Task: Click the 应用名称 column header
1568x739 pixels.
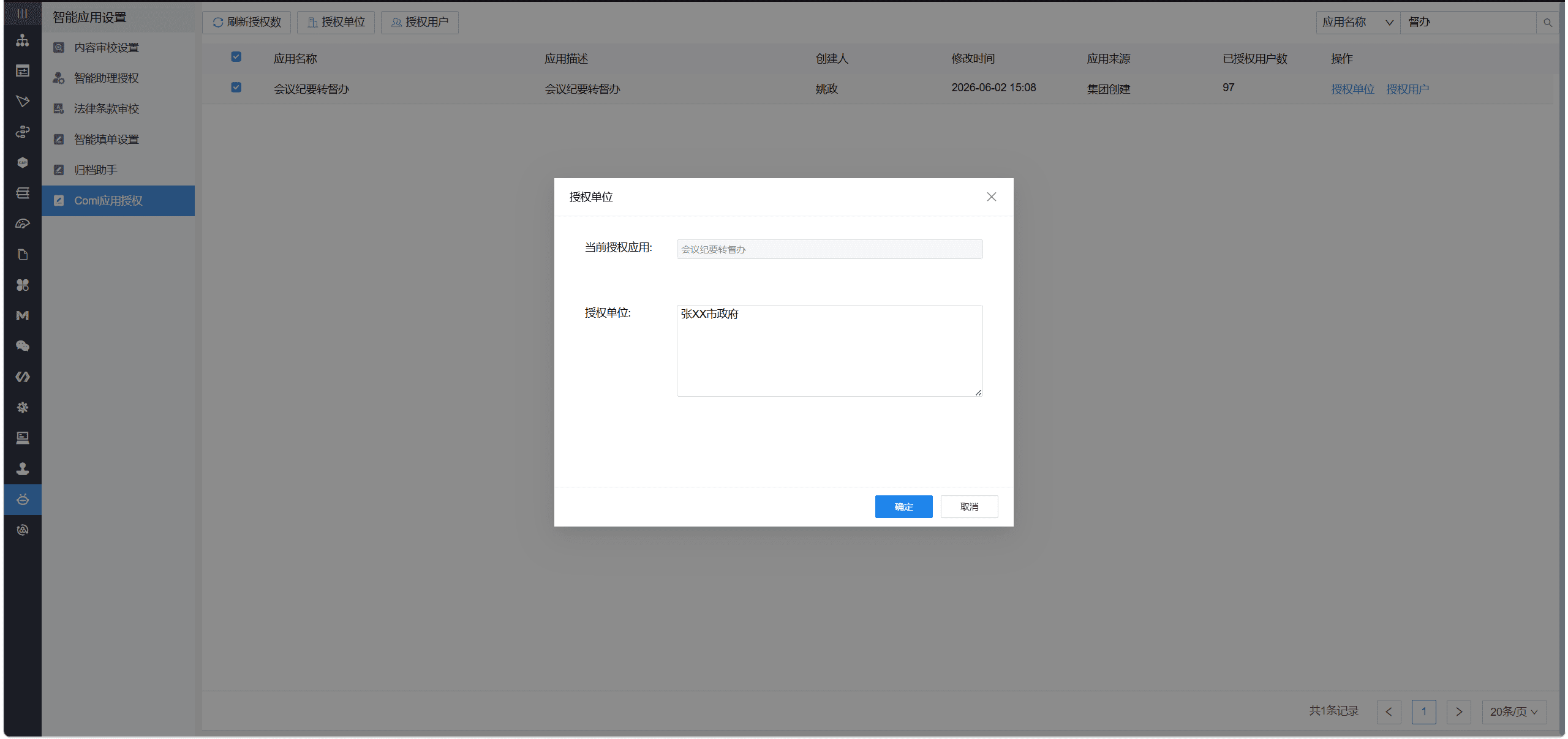Action: (295, 59)
